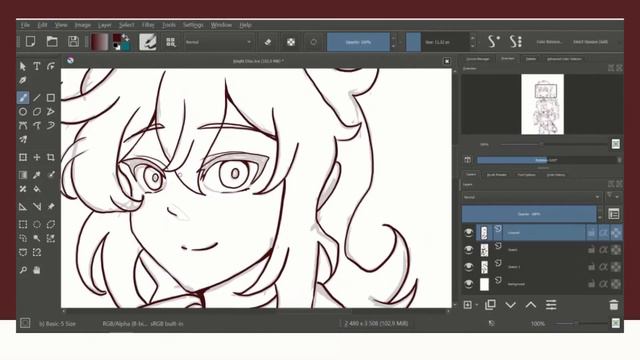Click the canvas rotation slider

[547, 160]
